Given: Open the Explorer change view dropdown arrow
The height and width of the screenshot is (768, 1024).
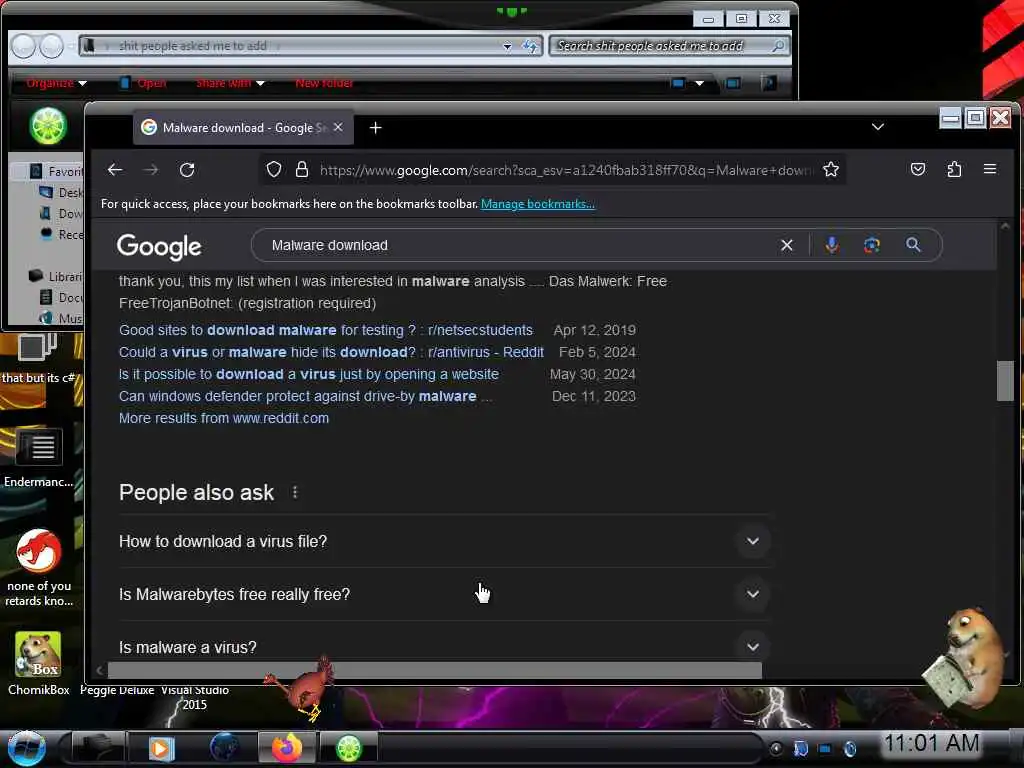Looking at the screenshot, I should click(x=699, y=83).
